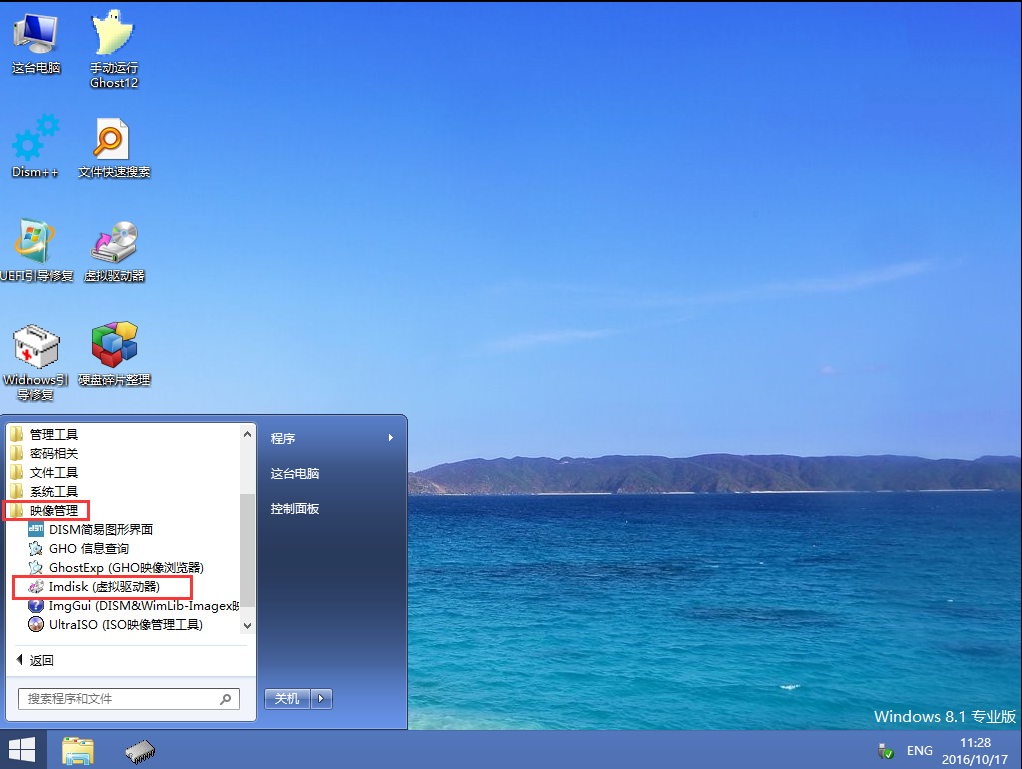Image resolution: width=1022 pixels, height=769 pixels.
Task: Expand the 系统工具 folder
Action: coord(53,492)
